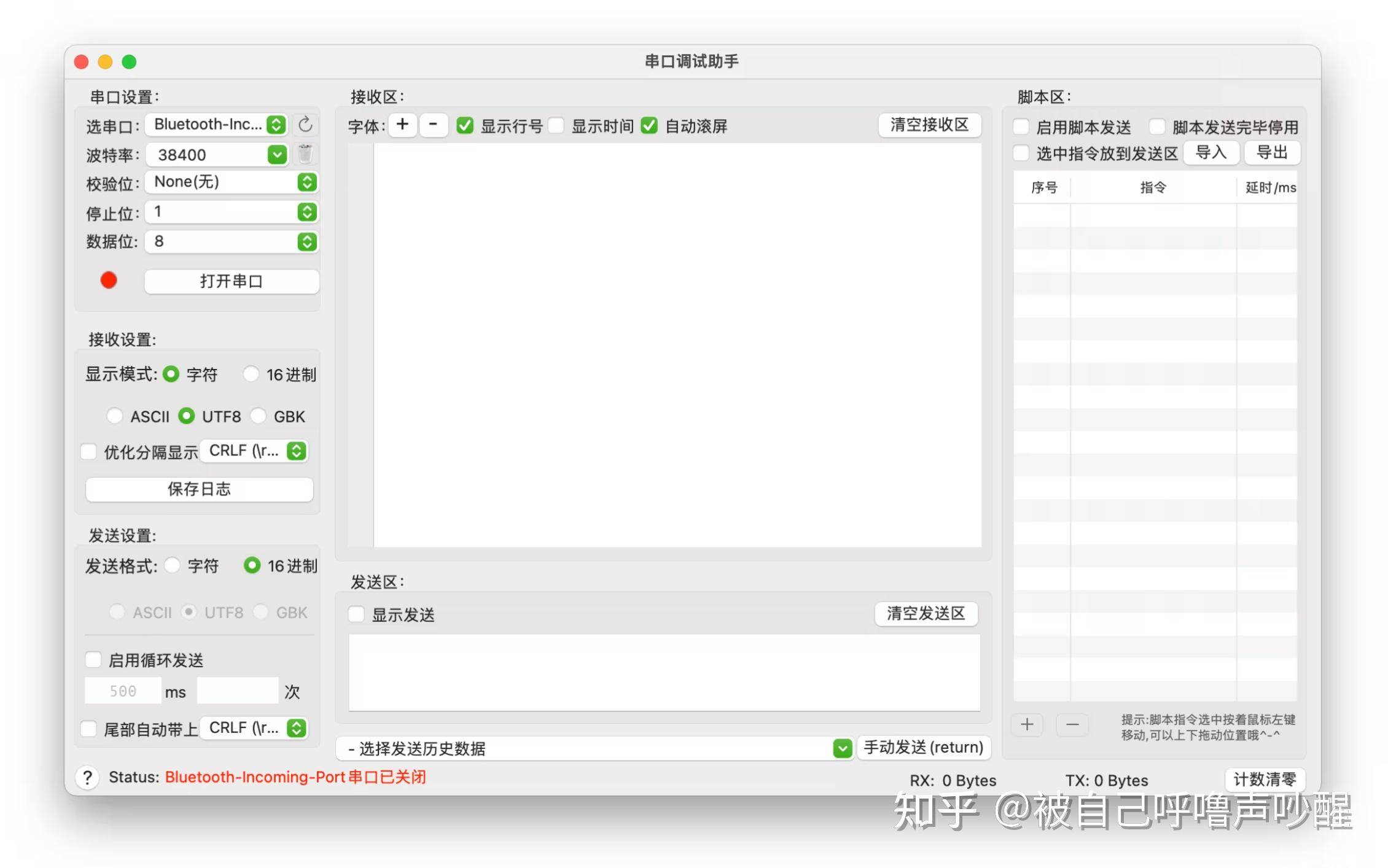The image size is (1388, 868).
Task: Click the 导入 script button
Action: tap(1211, 153)
